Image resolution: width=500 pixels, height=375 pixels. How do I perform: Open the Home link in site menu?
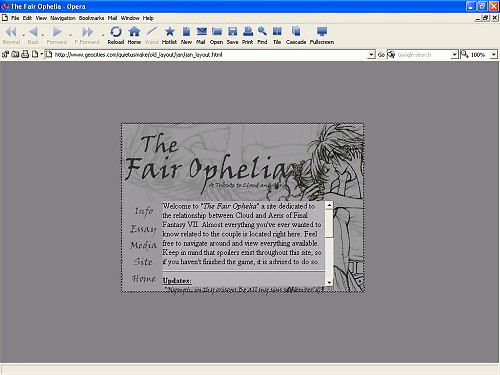pos(144,278)
